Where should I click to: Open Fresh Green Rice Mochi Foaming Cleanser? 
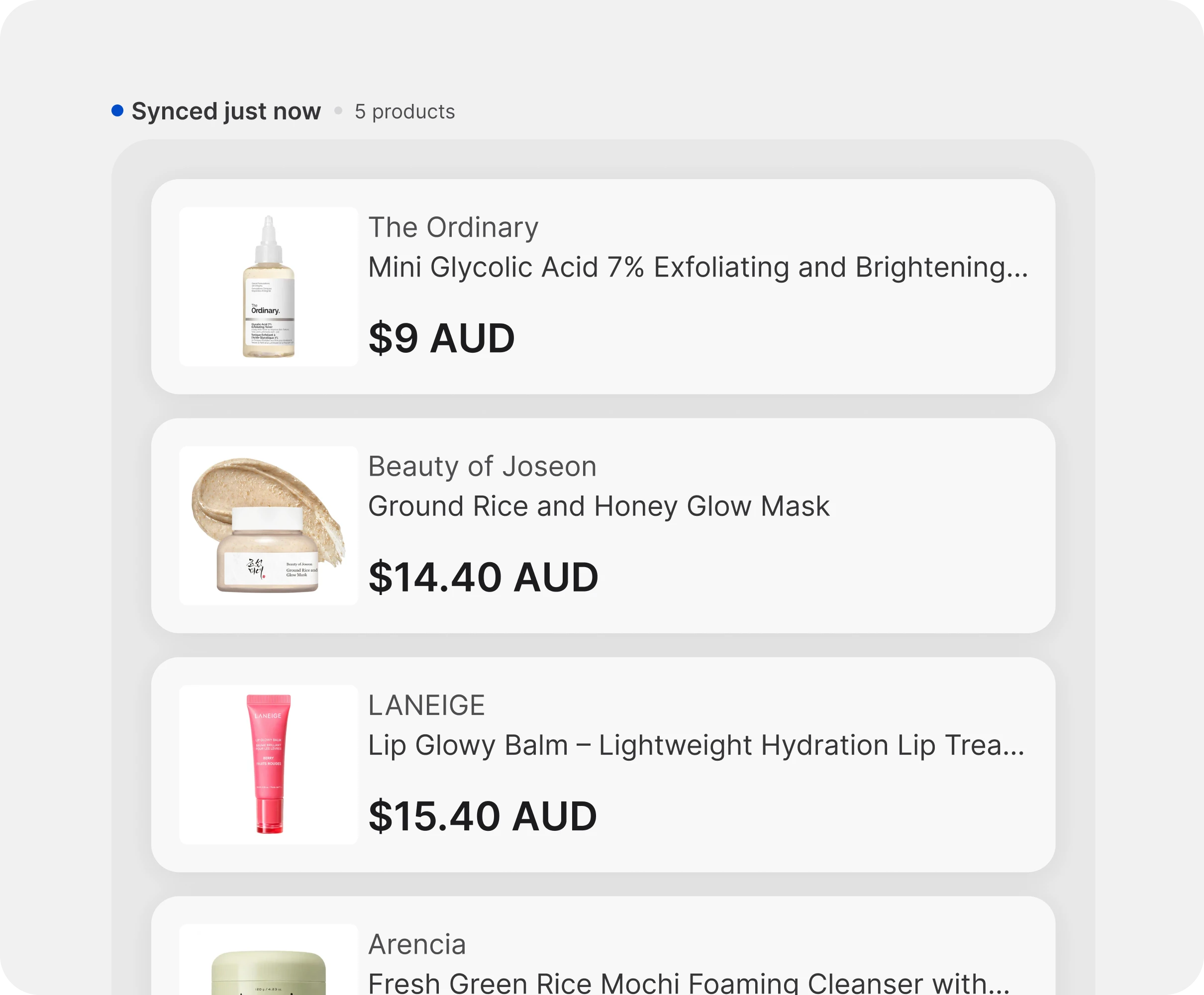pos(689,983)
